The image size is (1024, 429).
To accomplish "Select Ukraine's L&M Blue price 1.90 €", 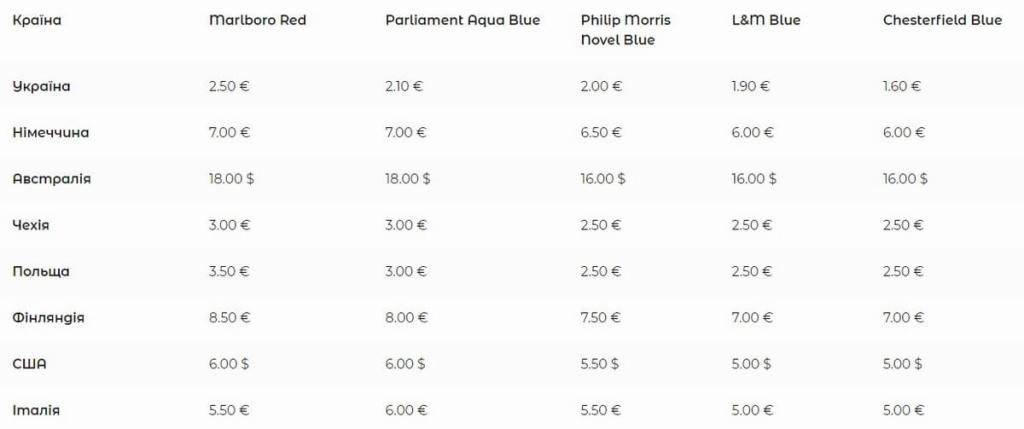I will (751, 86).
